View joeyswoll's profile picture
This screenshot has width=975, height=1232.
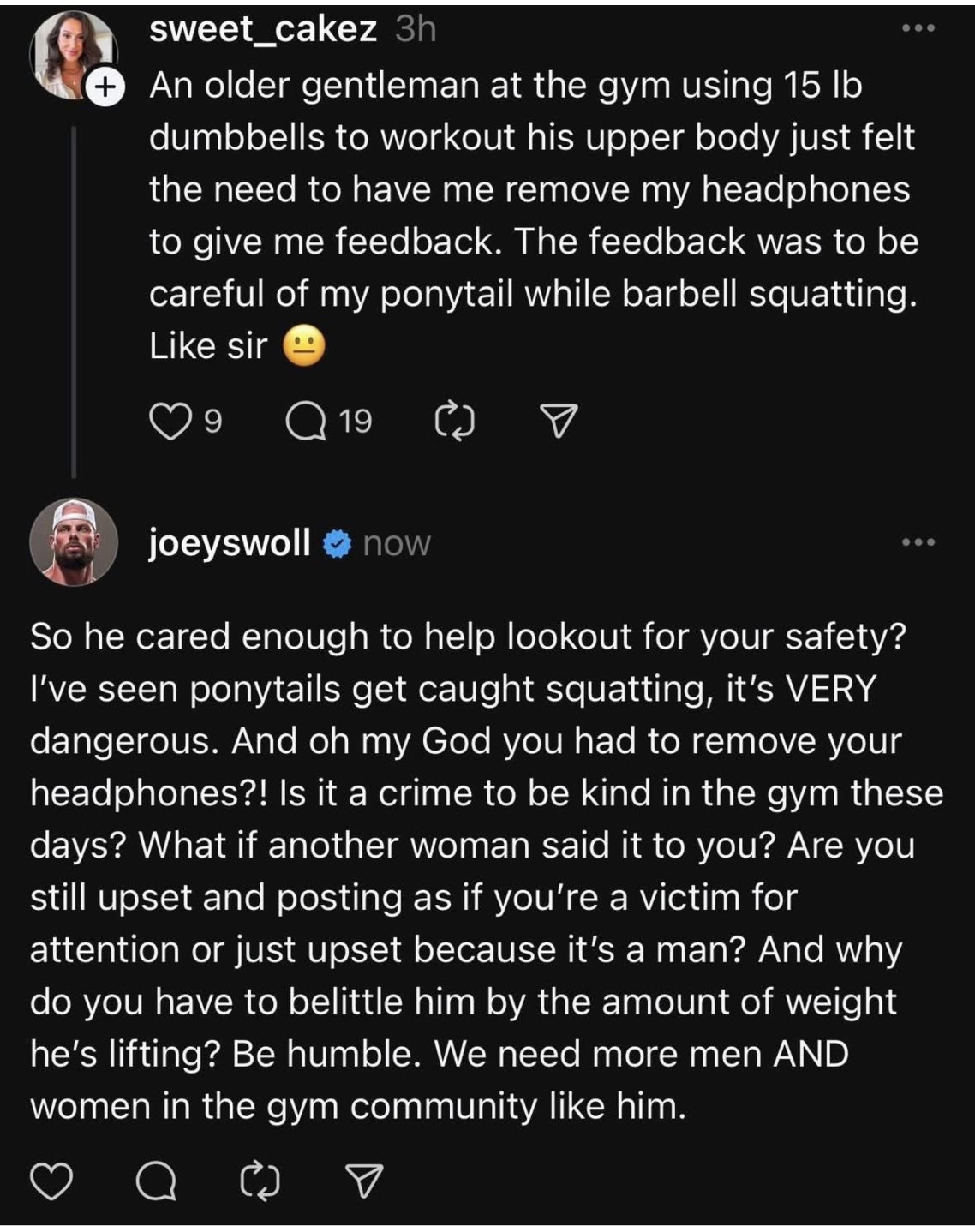click(74, 542)
